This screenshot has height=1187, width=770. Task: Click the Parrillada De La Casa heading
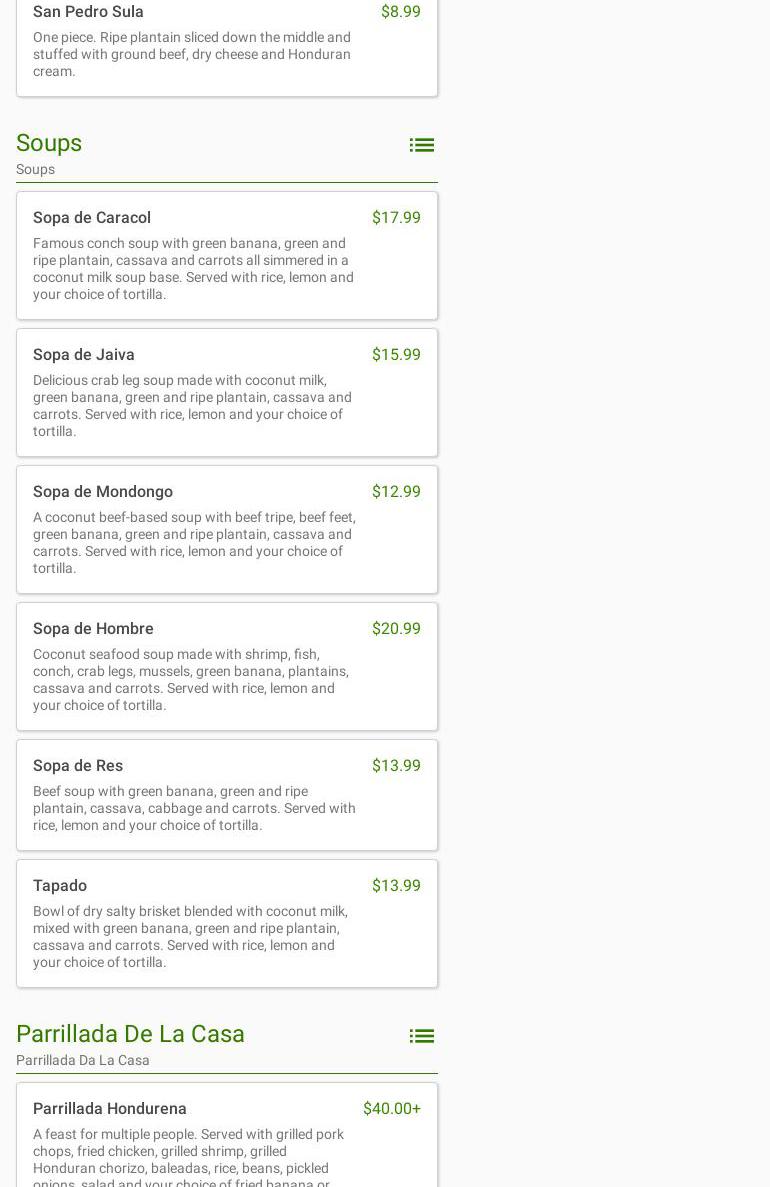130,1034
